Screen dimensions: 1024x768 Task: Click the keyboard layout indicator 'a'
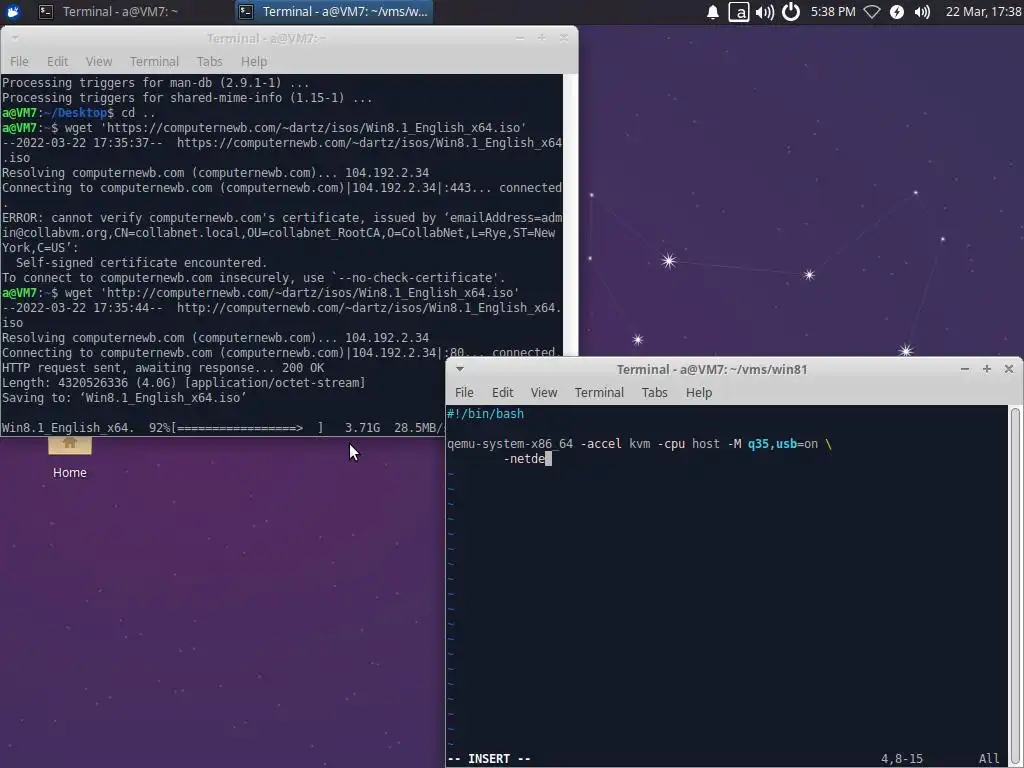point(739,12)
